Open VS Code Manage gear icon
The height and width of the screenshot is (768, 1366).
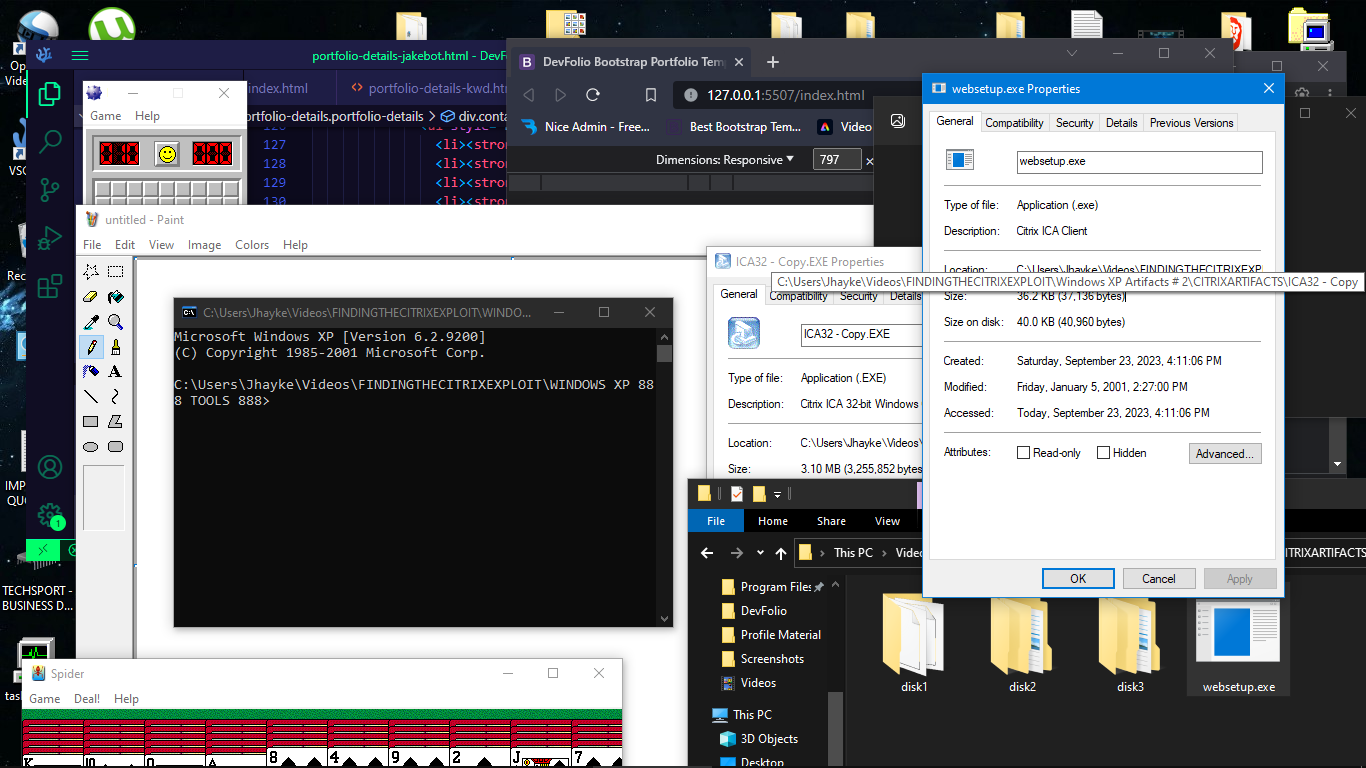[x=50, y=515]
